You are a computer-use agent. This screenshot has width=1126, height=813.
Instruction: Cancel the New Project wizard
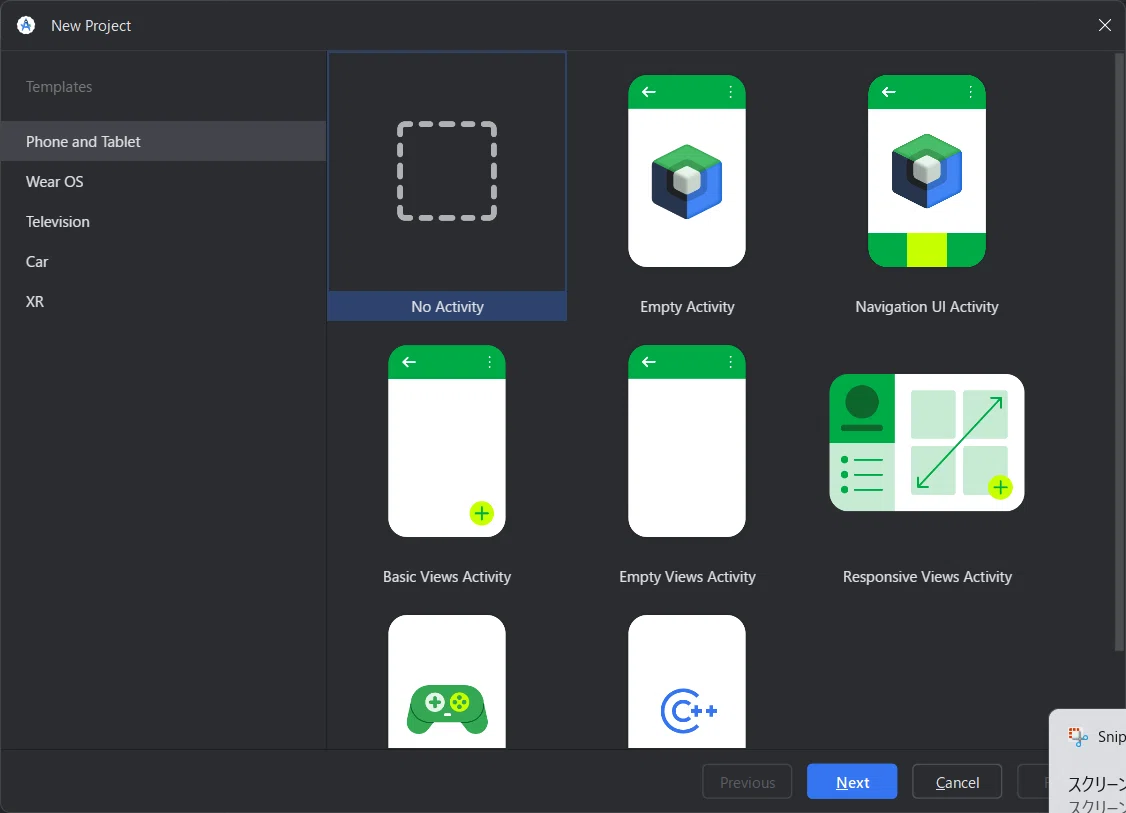tap(957, 781)
